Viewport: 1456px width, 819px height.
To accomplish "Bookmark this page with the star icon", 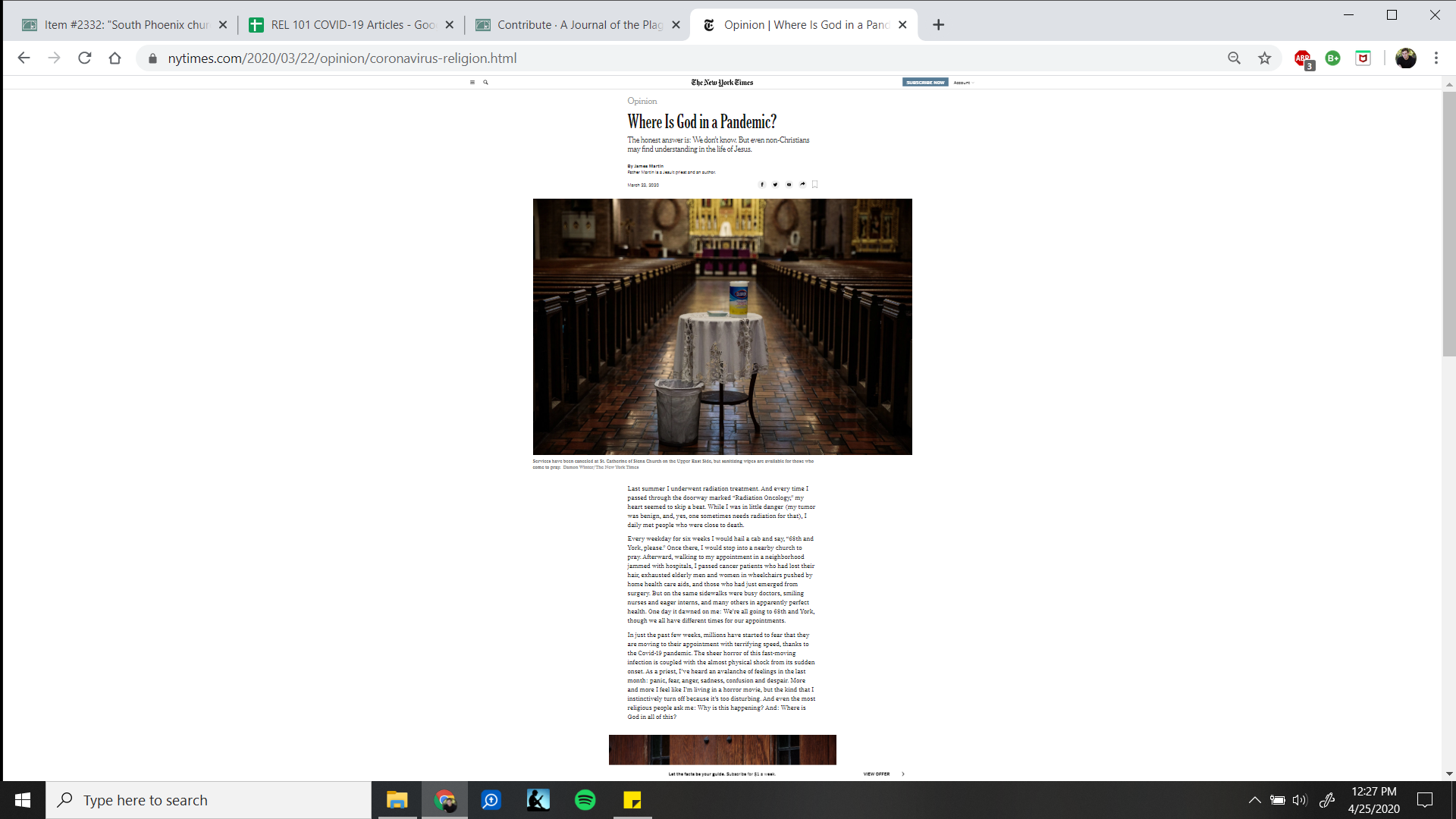I will tap(1264, 58).
